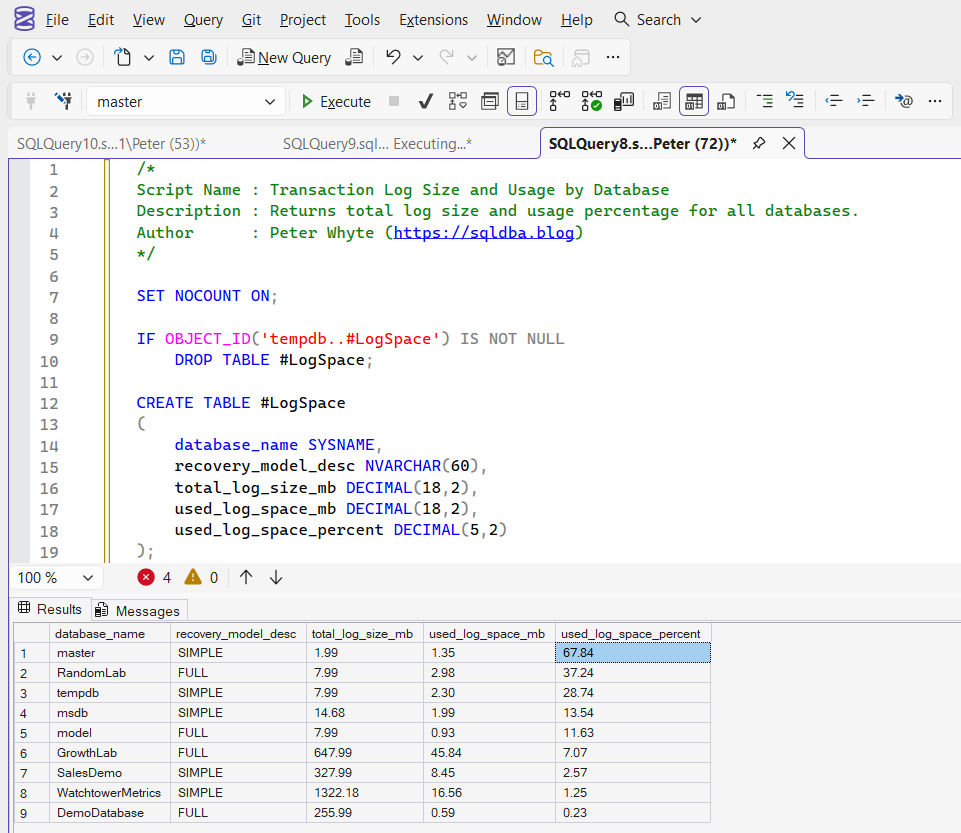Click the red error count icon
This screenshot has width=961, height=833.
[x=146, y=577]
